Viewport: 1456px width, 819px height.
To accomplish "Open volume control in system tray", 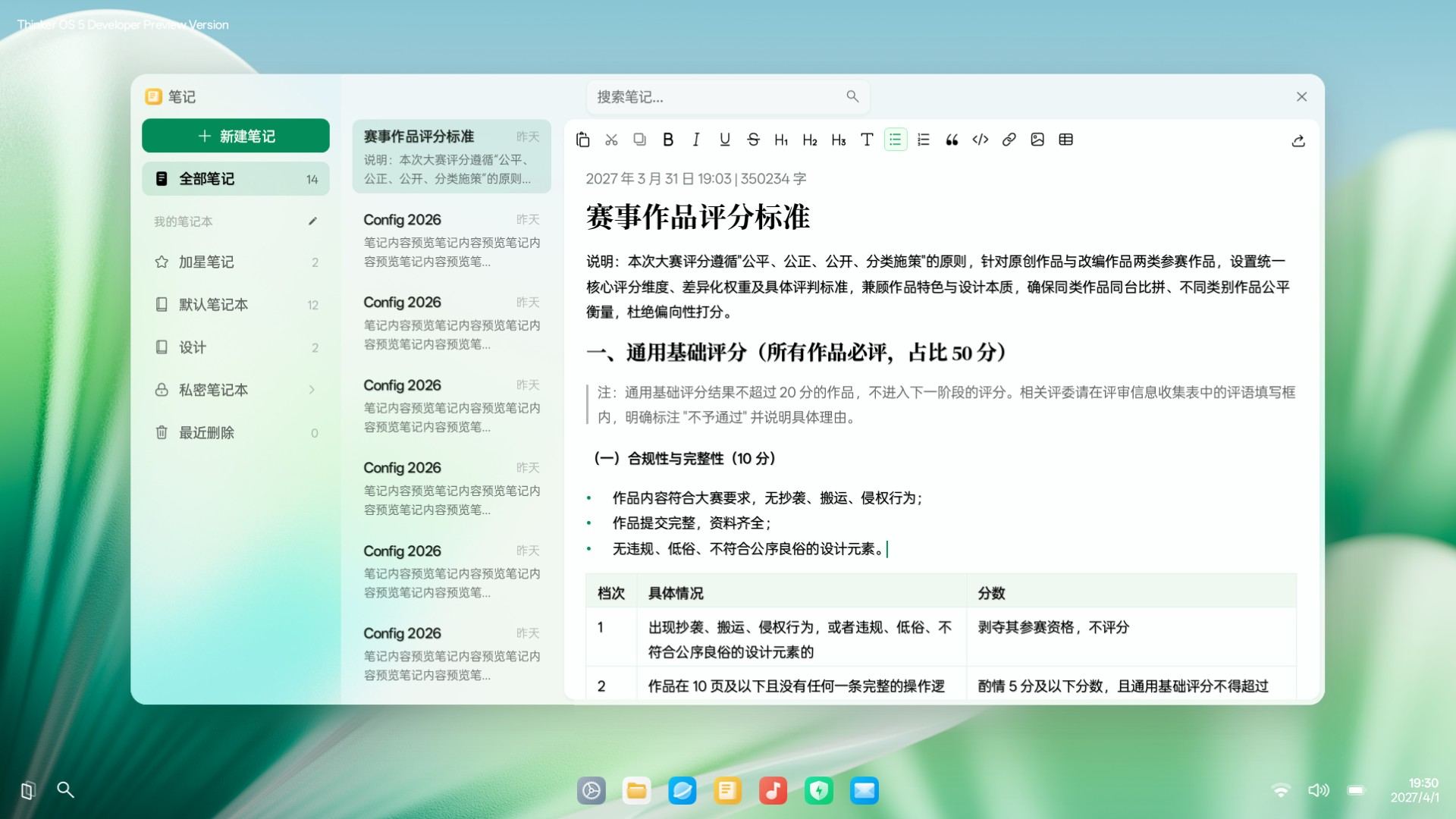I will [1319, 790].
